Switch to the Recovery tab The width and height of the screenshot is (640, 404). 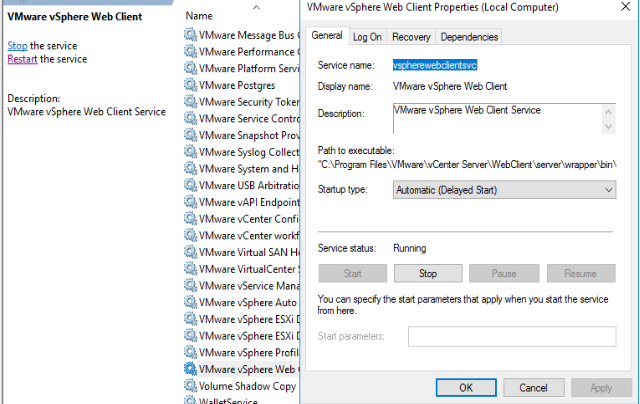(411, 37)
